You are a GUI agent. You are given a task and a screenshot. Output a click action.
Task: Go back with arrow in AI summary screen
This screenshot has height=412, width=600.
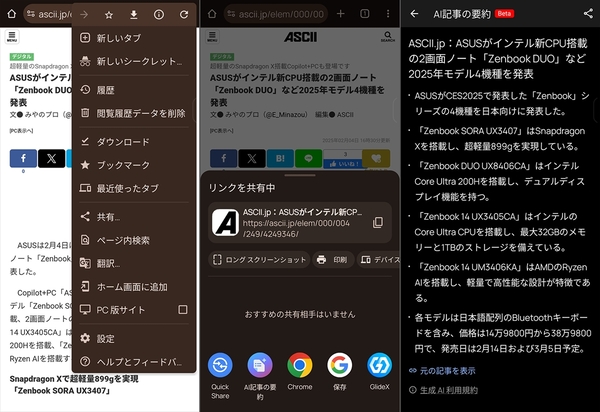414,14
